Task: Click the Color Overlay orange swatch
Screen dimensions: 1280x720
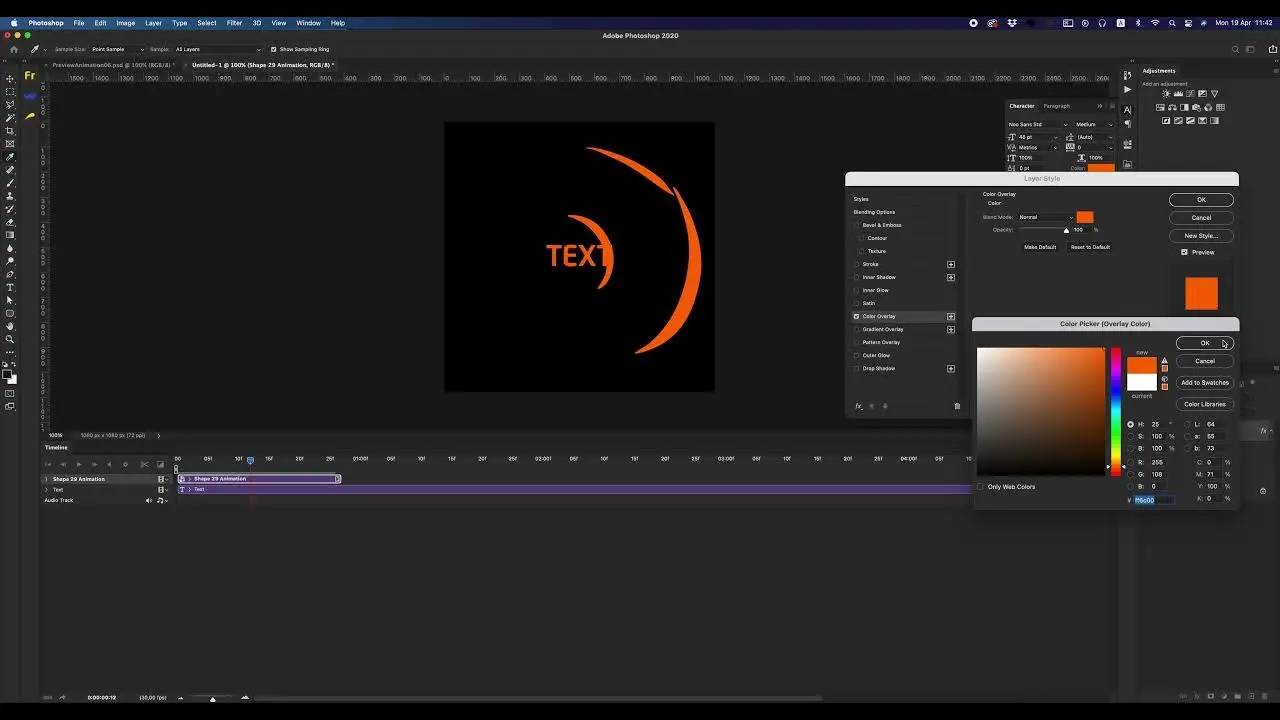Action: pyautogui.click(x=1085, y=217)
